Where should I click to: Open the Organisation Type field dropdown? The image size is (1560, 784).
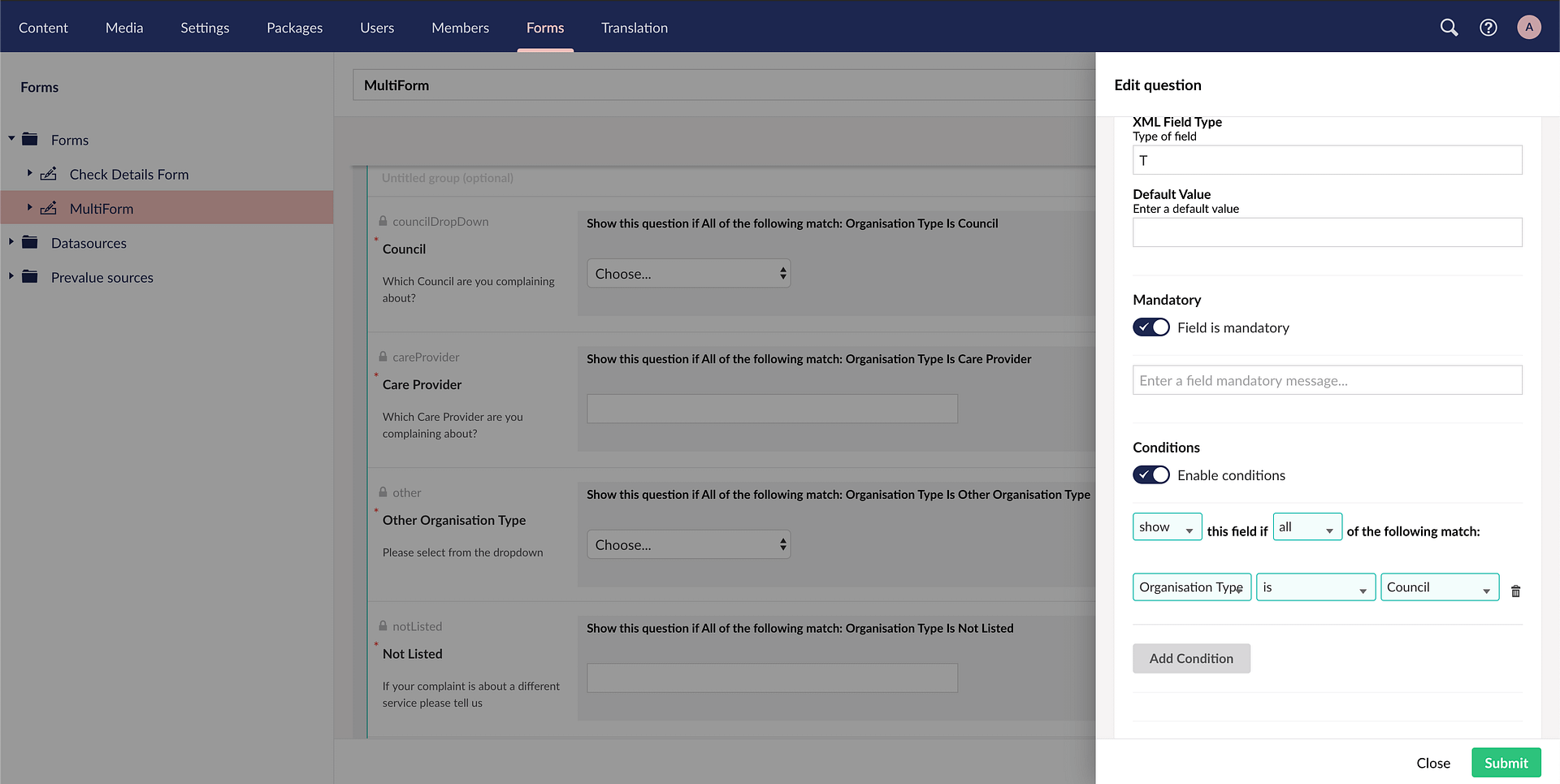coord(1192,587)
